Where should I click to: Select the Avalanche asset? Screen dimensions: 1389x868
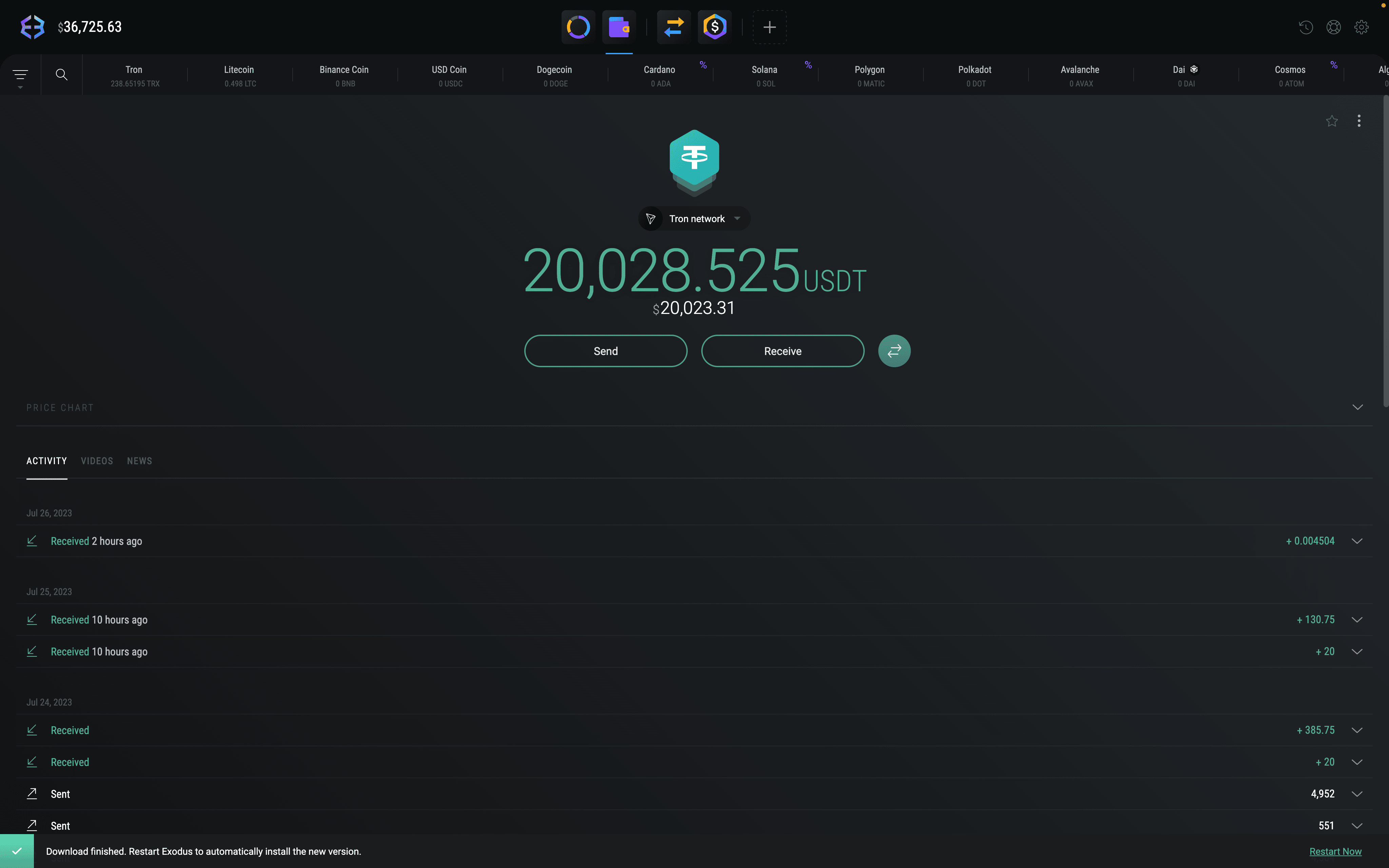(1080, 76)
